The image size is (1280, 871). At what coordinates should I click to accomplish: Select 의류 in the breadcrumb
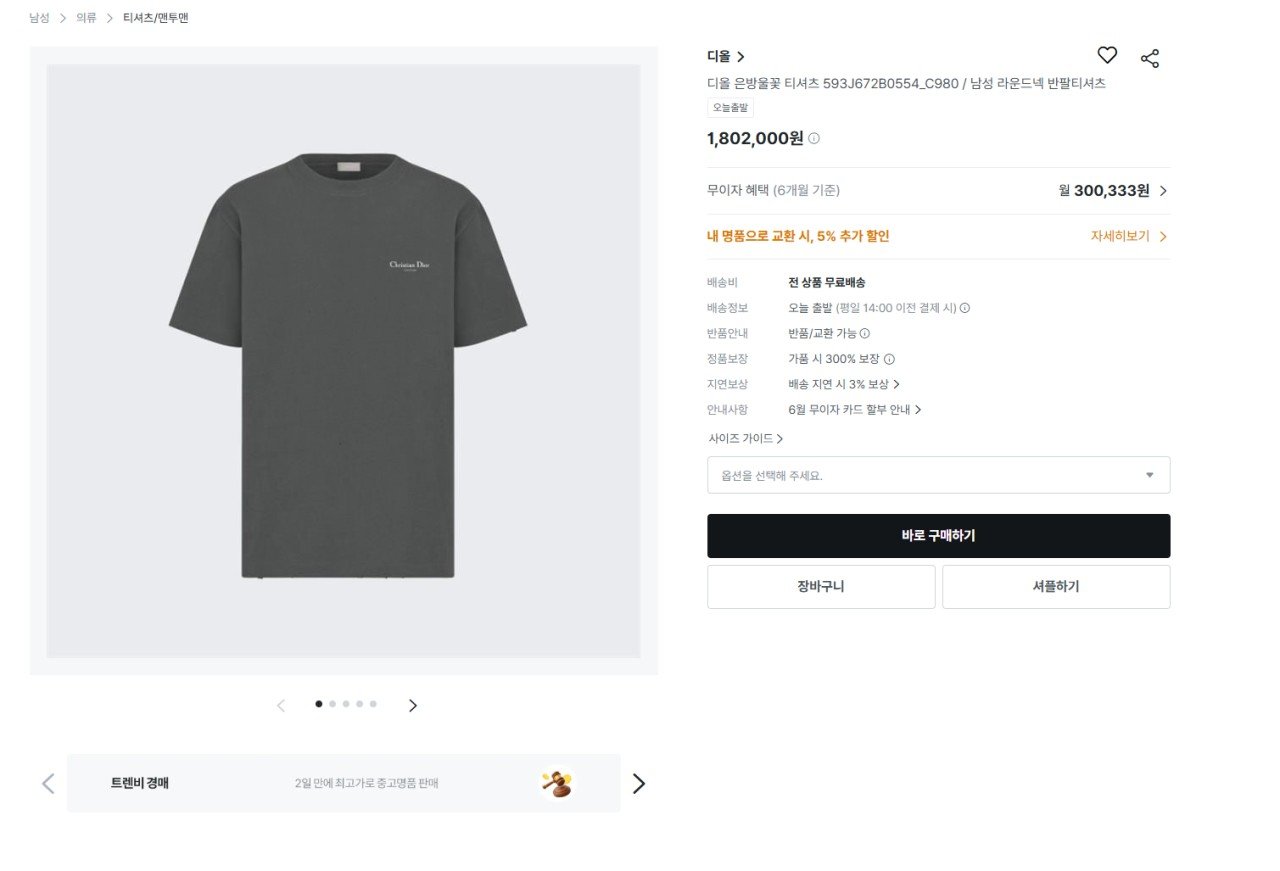point(86,18)
